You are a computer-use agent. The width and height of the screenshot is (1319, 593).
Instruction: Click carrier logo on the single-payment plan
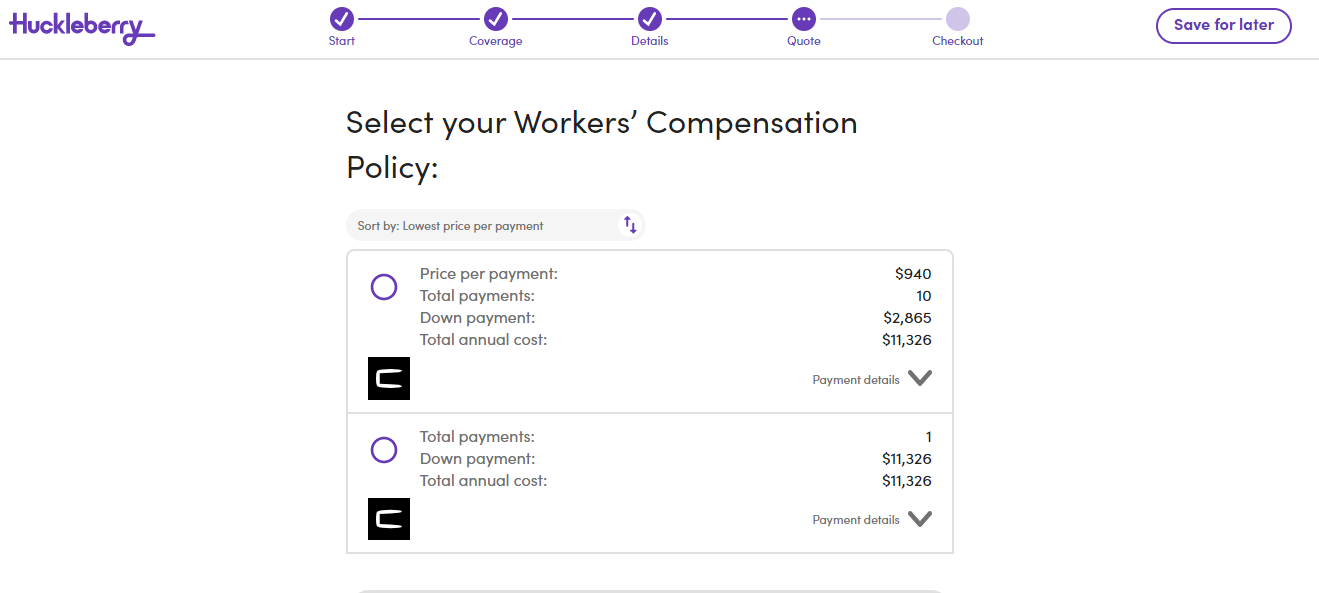pos(389,519)
